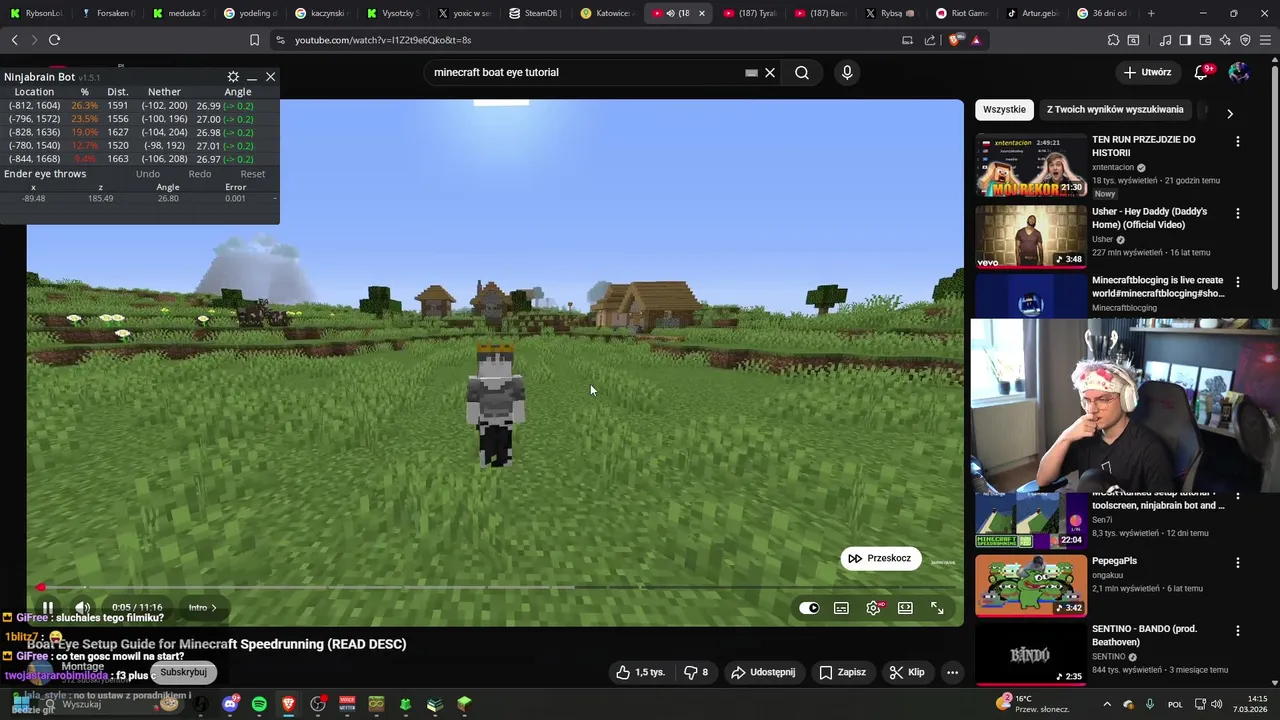This screenshot has width=1280, height=720.
Task: Open options for Minecraftblocging live video
Action: point(1238,283)
